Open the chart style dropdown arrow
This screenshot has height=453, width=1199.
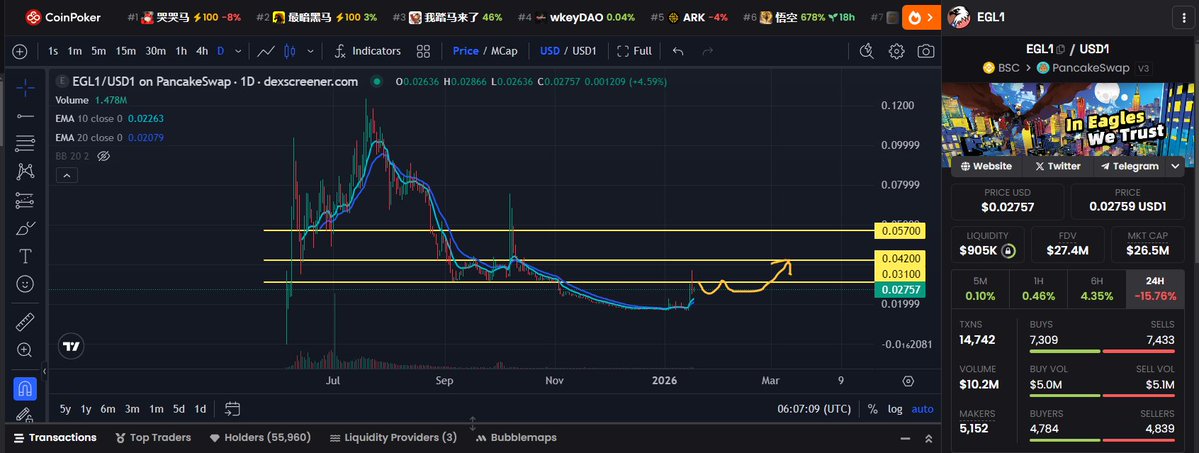311,51
